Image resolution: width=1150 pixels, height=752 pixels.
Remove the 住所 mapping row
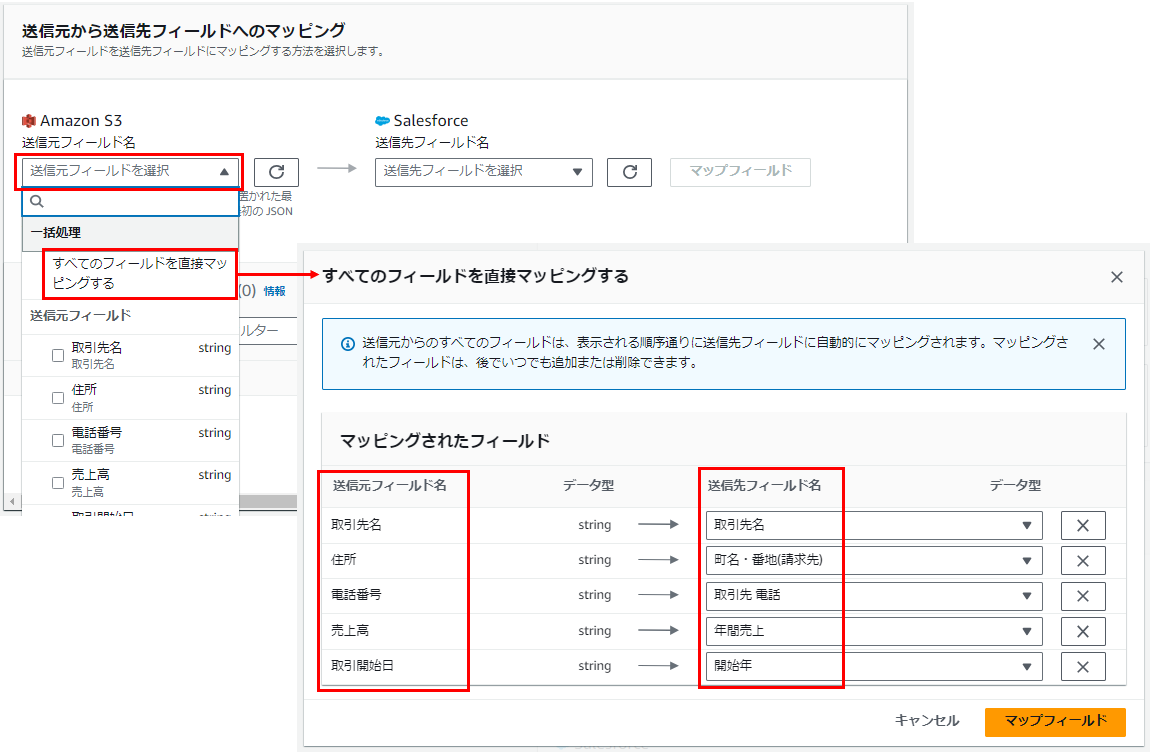[x=1083, y=561]
